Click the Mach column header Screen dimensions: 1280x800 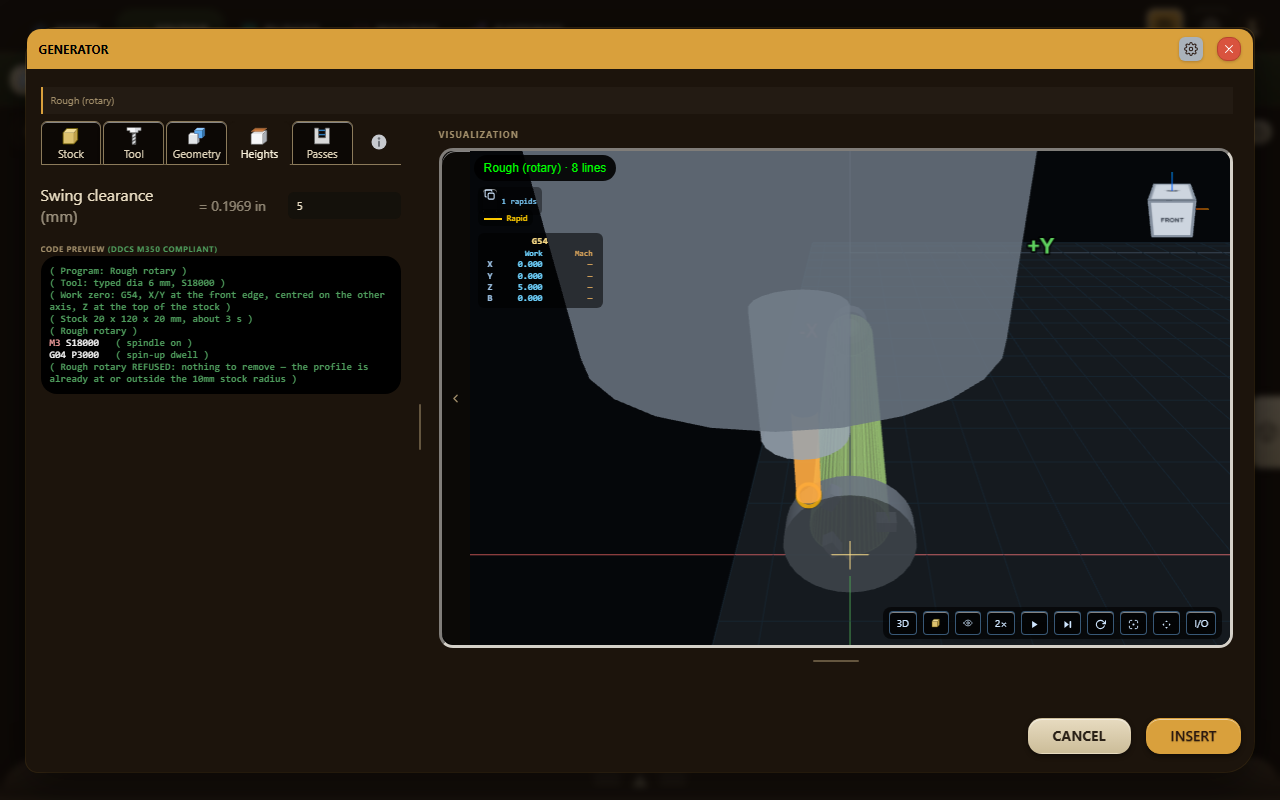click(583, 253)
